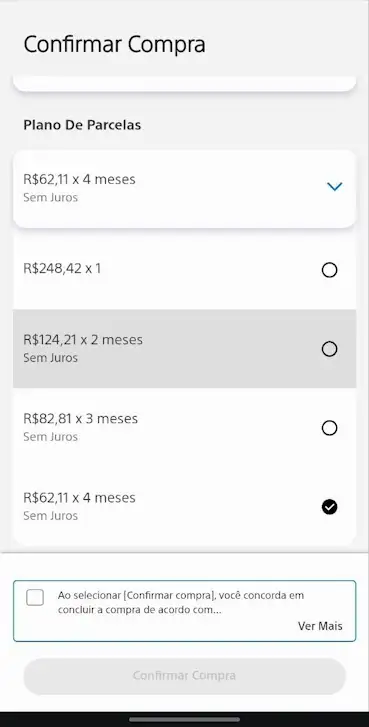Choose the R$82,81 x 3 meses radio button
The image size is (369, 727).
click(x=329, y=428)
